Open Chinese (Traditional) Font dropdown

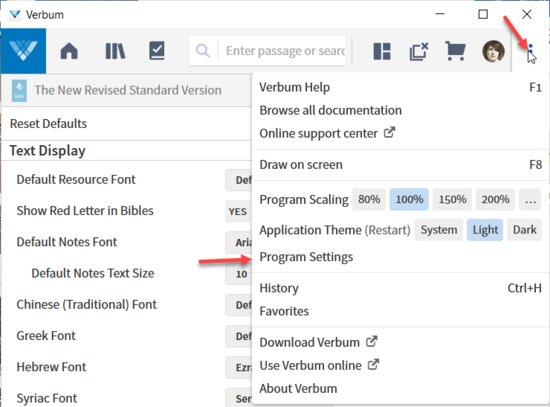[x=239, y=305]
